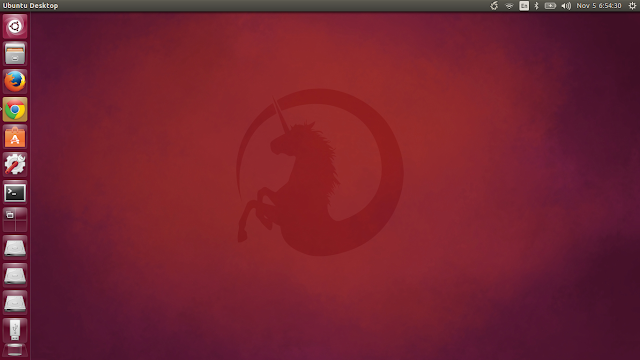This screenshot has width=640, height=360.
Task: Open Firefox web browser
Action: tap(15, 82)
